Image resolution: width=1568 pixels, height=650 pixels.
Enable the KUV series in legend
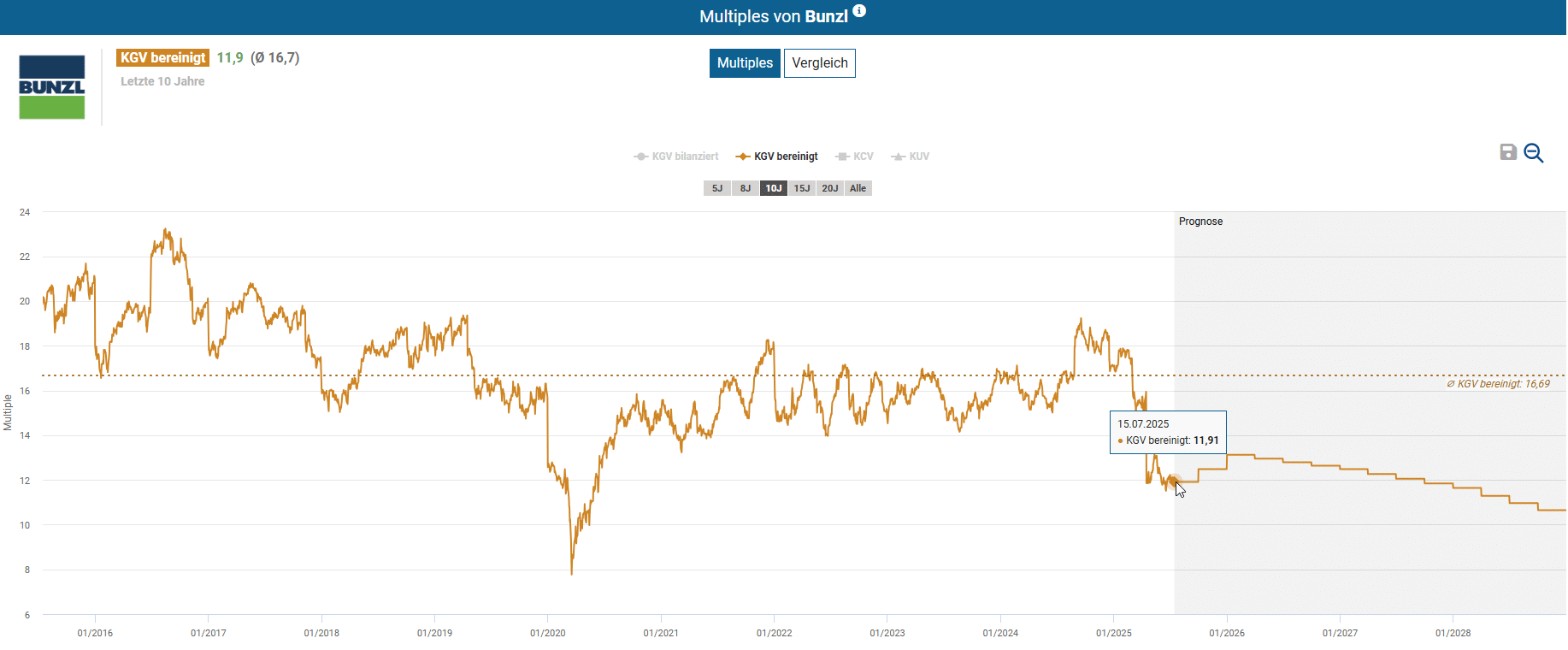click(x=910, y=157)
